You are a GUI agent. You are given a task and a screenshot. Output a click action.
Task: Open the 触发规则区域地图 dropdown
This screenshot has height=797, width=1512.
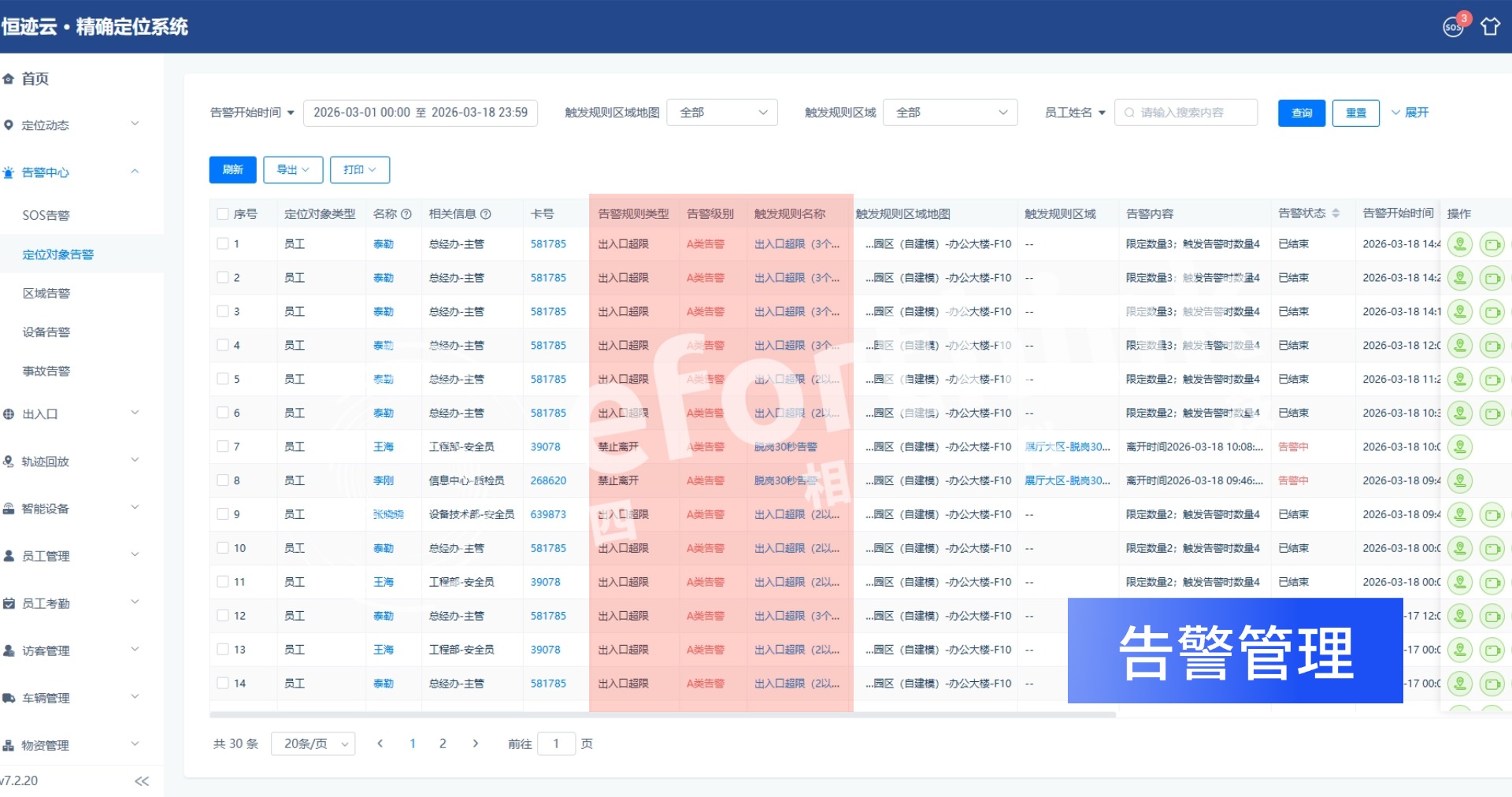click(x=721, y=113)
